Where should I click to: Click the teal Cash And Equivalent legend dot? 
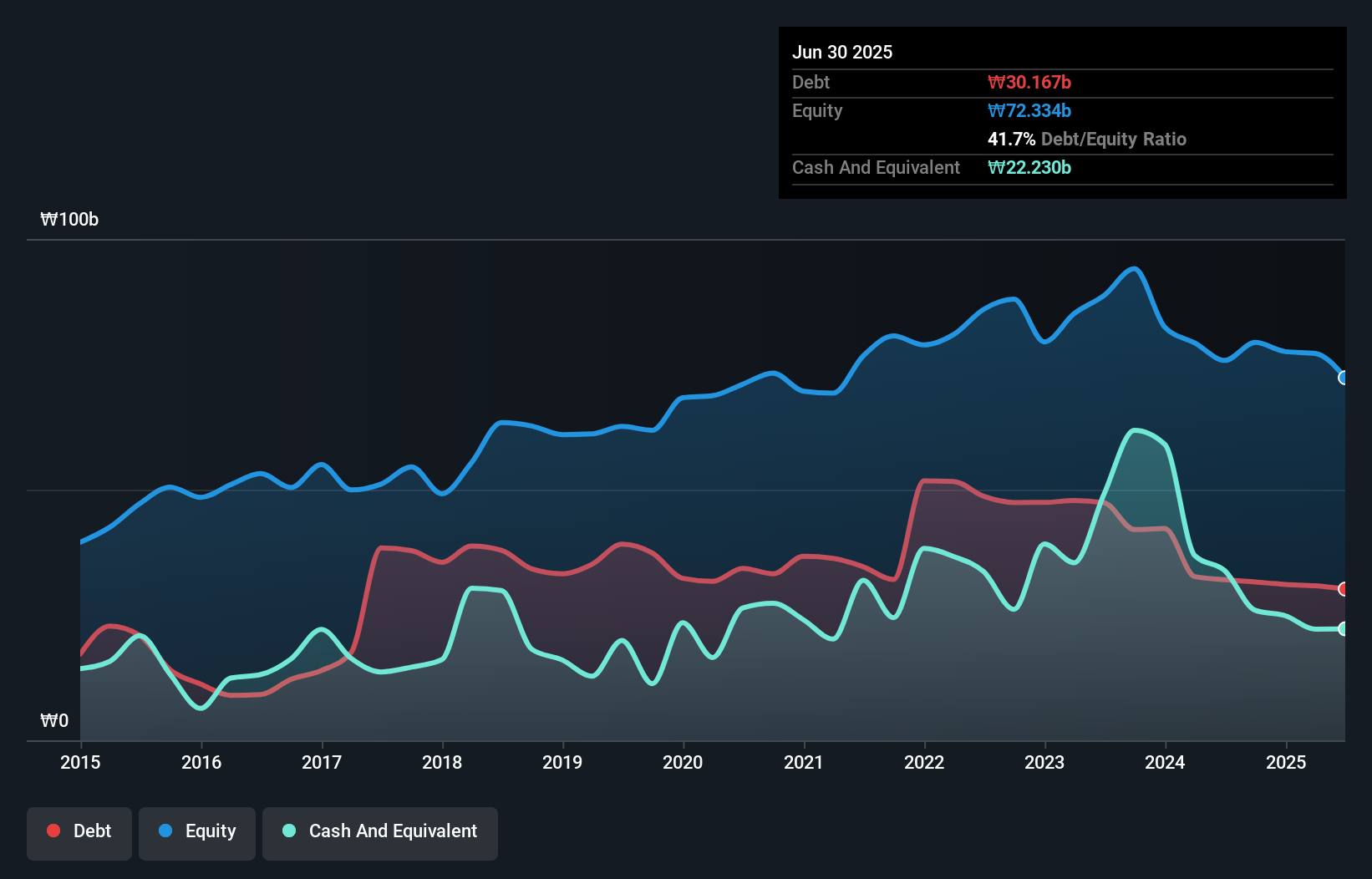288,831
